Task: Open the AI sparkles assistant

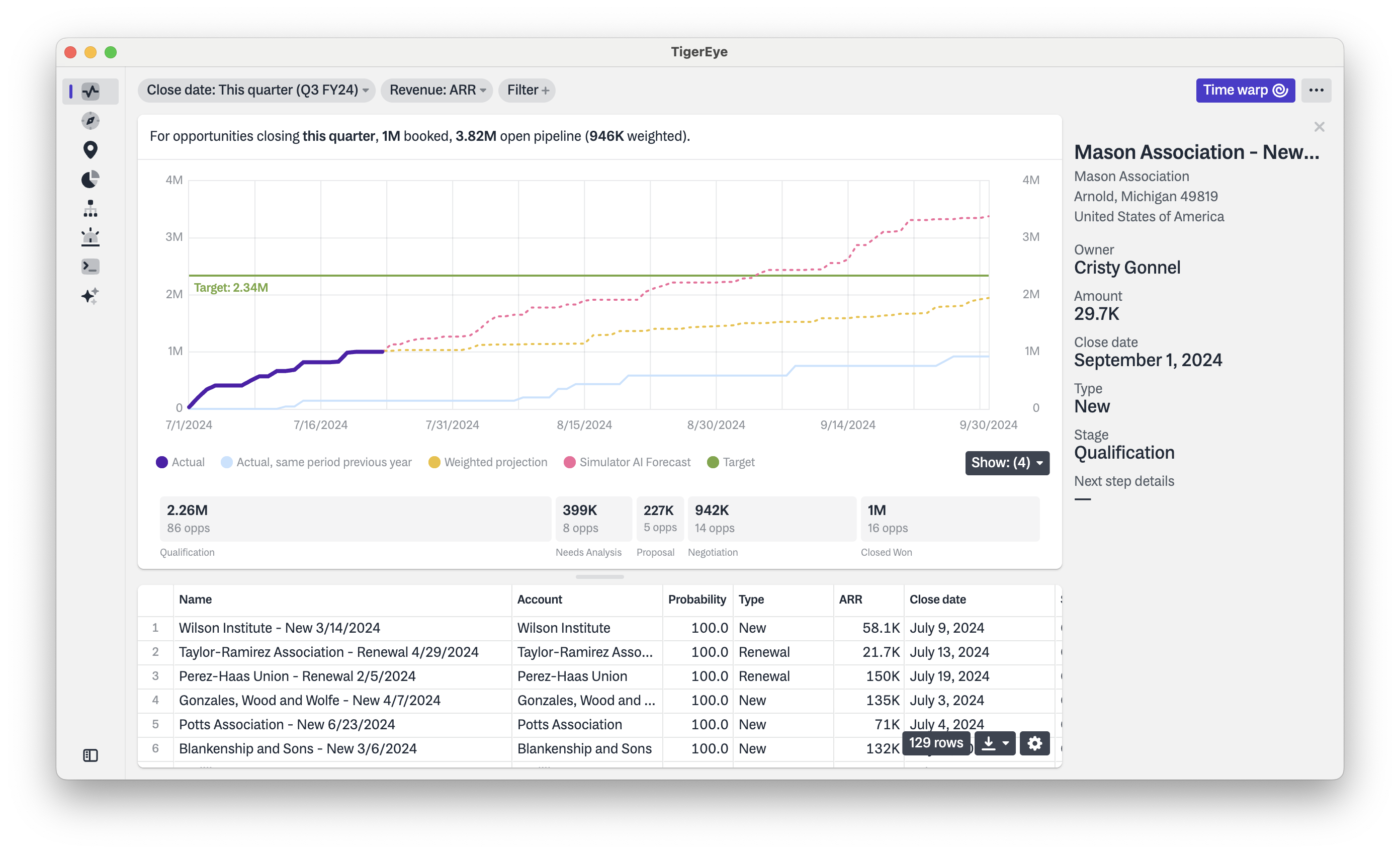Action: pos(91,295)
